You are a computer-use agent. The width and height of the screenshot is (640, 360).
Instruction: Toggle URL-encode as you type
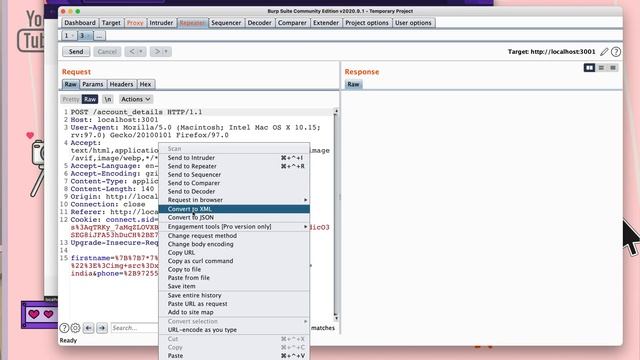point(234,330)
